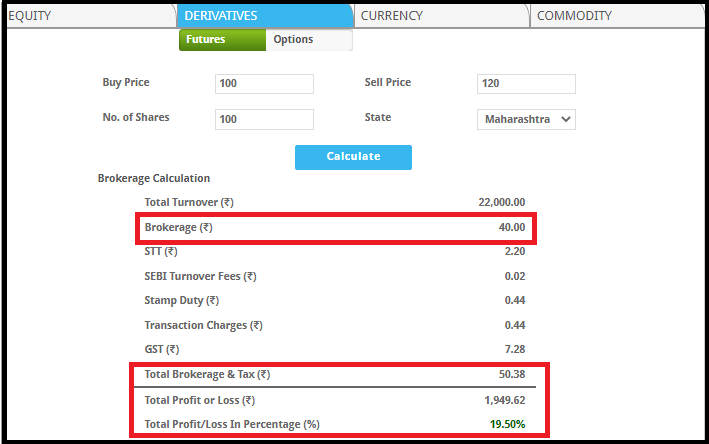Screen dimensions: 709x444
Task: Click the STT value 2.20
Action: 515,252
